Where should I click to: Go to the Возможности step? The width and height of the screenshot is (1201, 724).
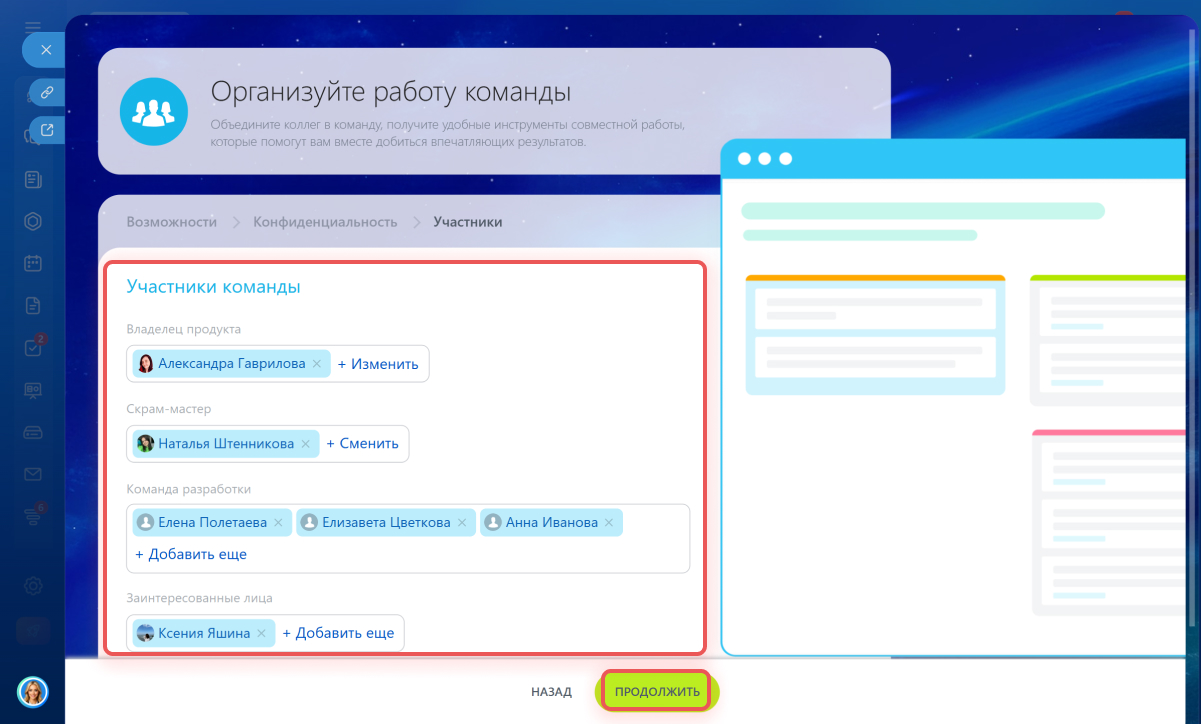pos(171,222)
